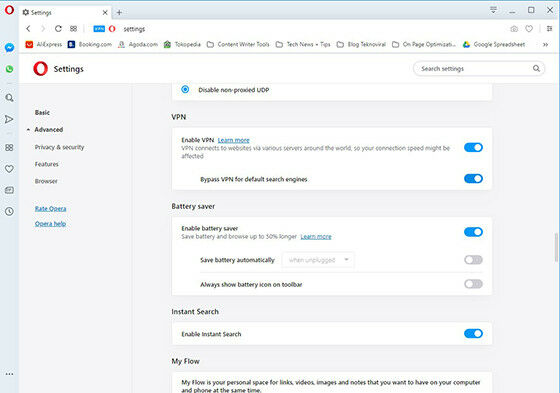560x393 pixels.
Task: Open Speed Dial from the sidebar
Action: tap(9, 148)
